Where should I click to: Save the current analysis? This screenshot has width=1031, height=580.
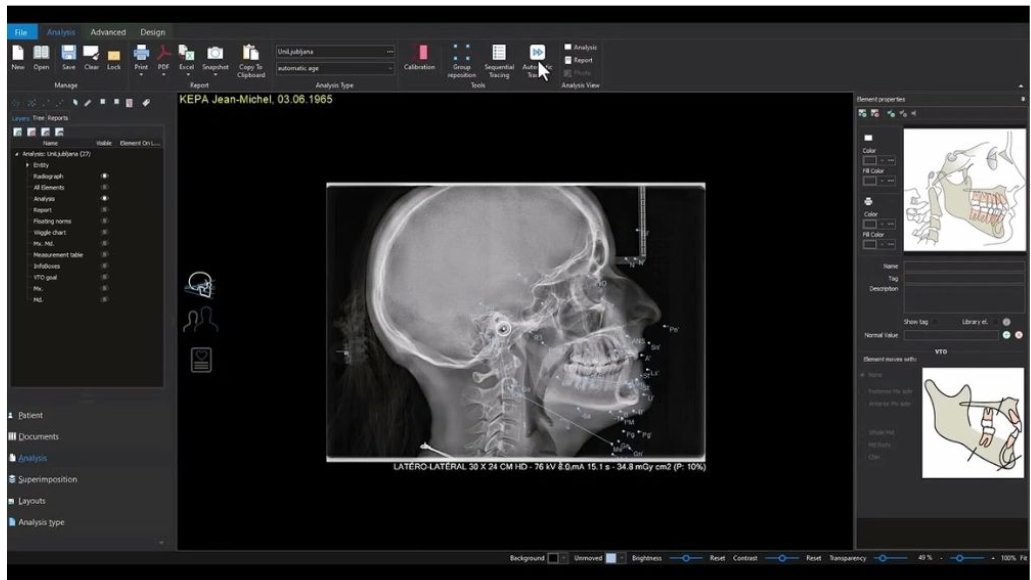[68, 54]
